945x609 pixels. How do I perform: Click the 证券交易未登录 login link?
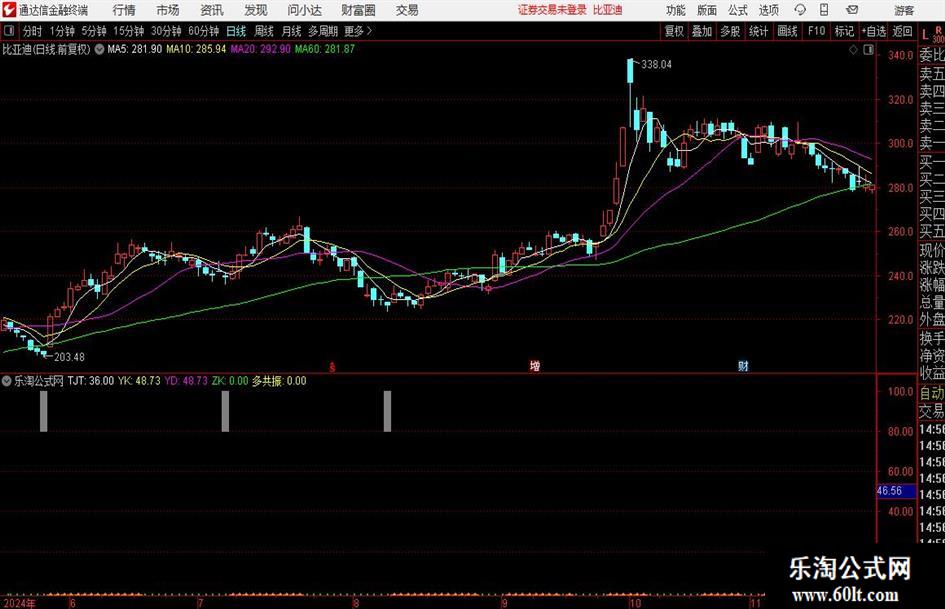(x=552, y=10)
